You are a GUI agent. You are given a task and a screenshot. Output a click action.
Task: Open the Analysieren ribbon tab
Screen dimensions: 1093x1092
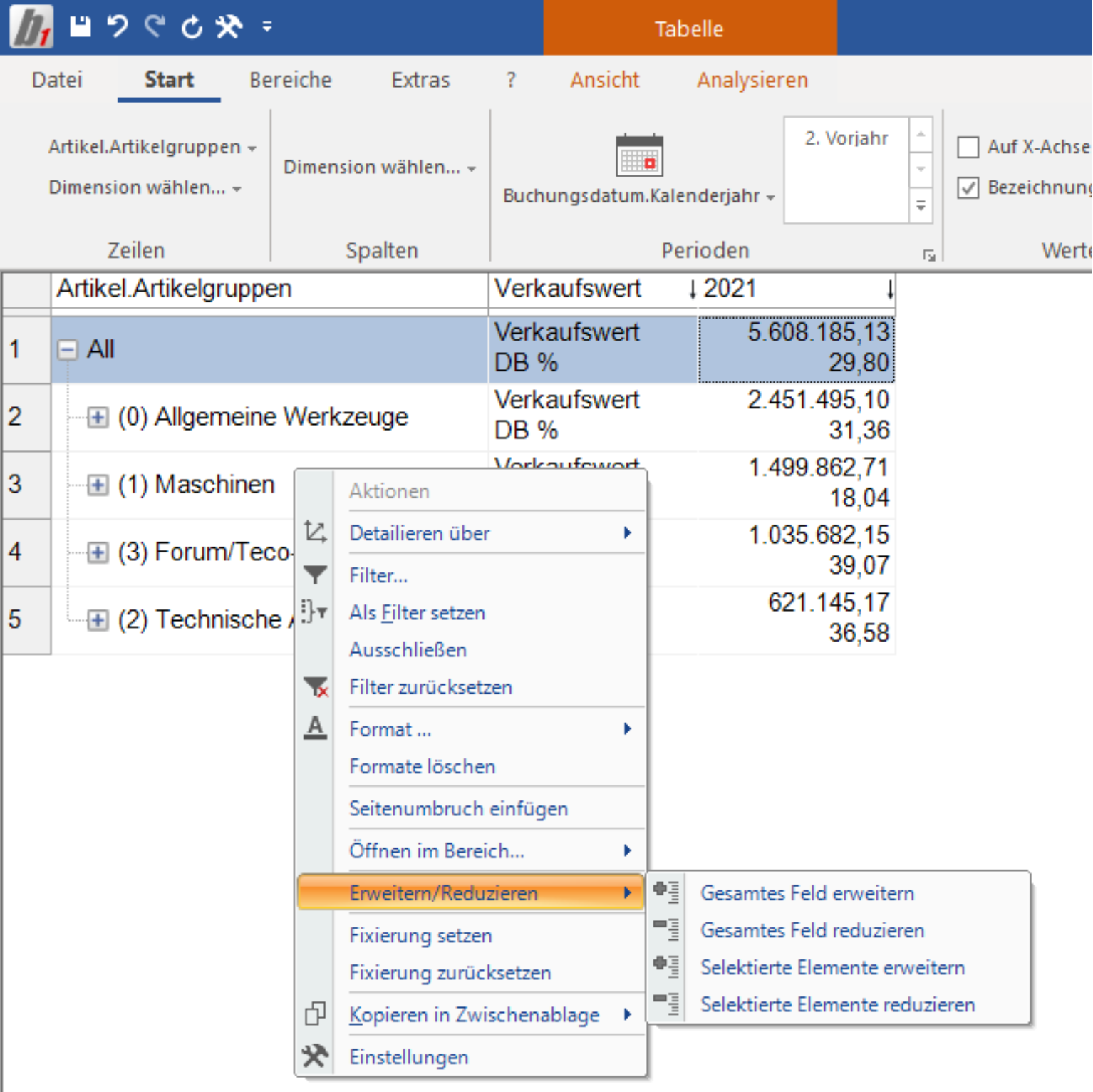coord(752,80)
